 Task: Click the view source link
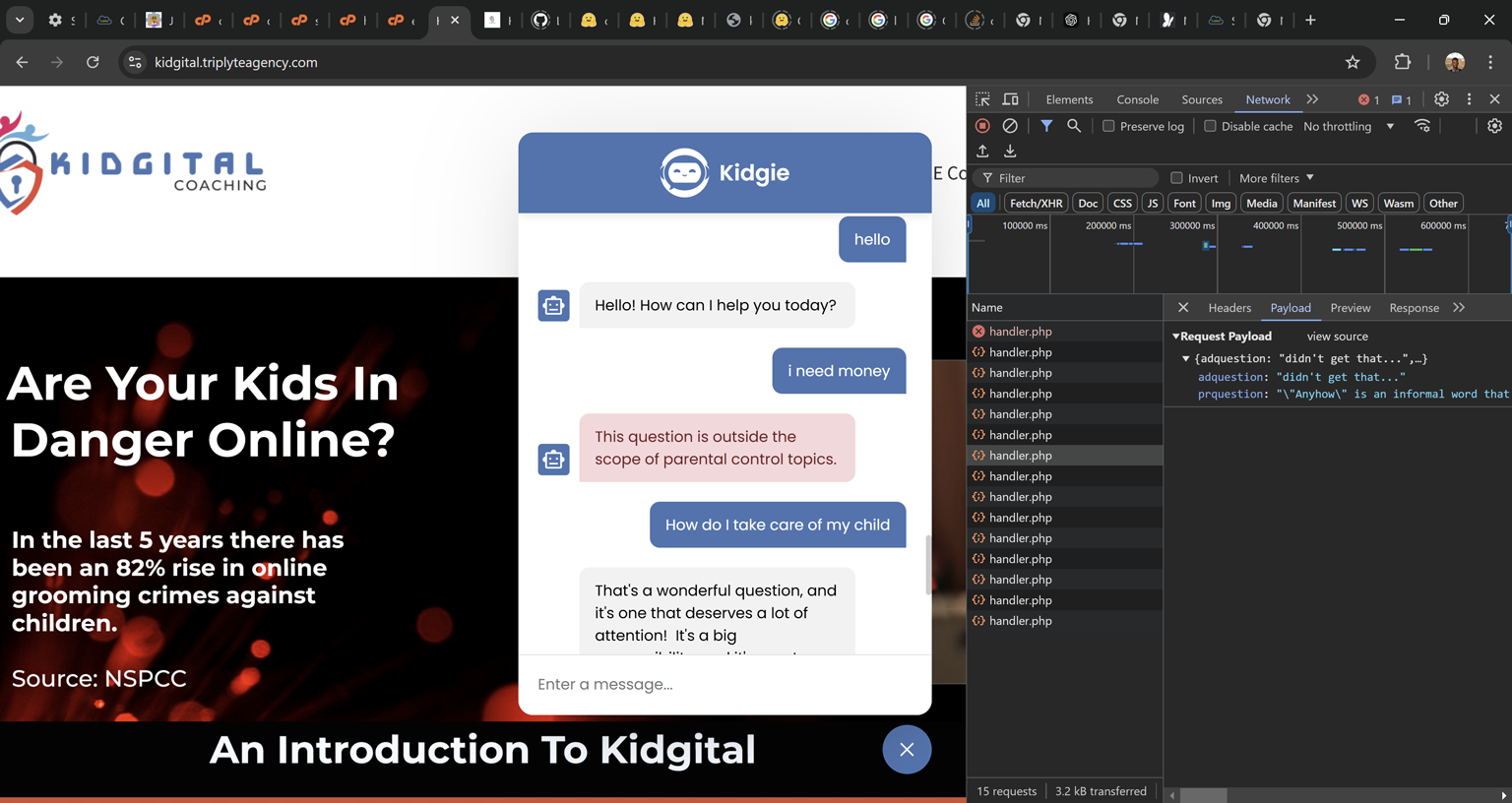pyautogui.click(x=1337, y=337)
